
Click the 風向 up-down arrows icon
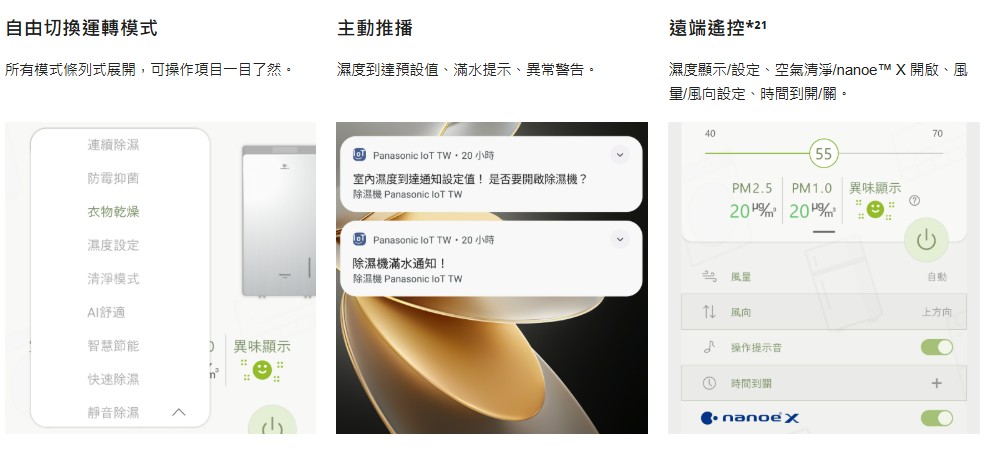(709, 312)
